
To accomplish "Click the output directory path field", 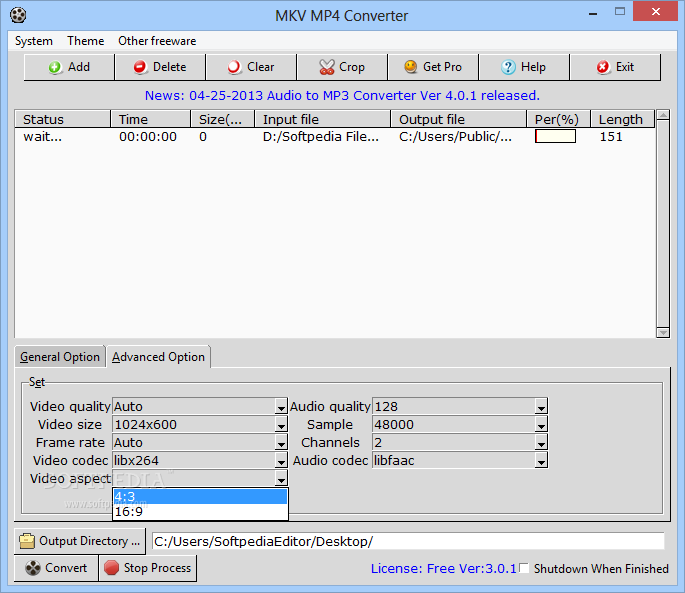I will click(408, 541).
